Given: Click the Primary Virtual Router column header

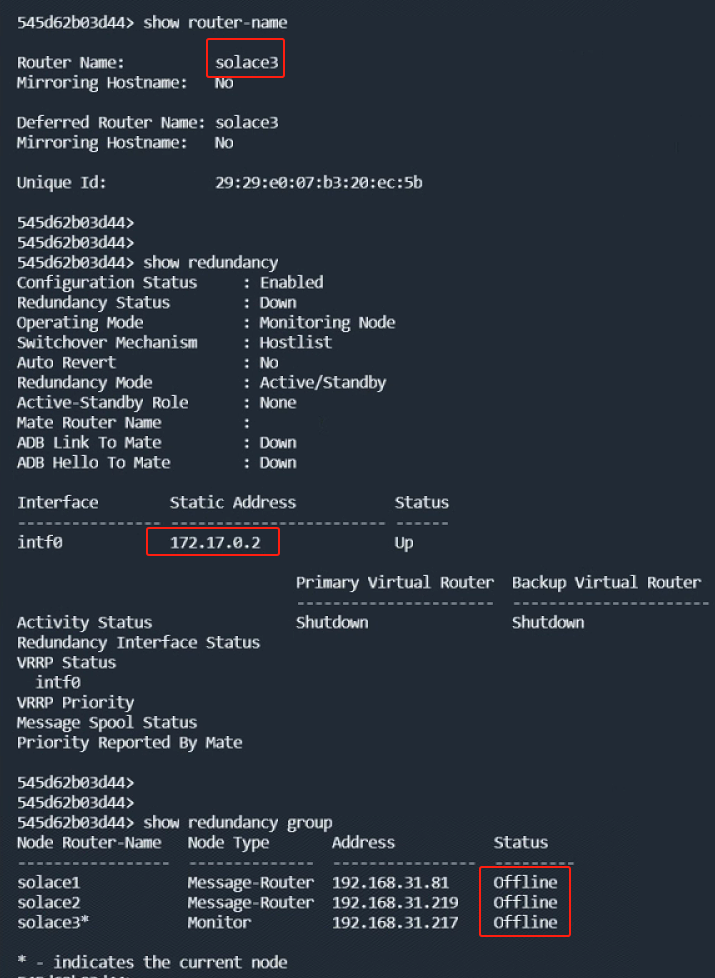Looking at the screenshot, I should 395,583.
